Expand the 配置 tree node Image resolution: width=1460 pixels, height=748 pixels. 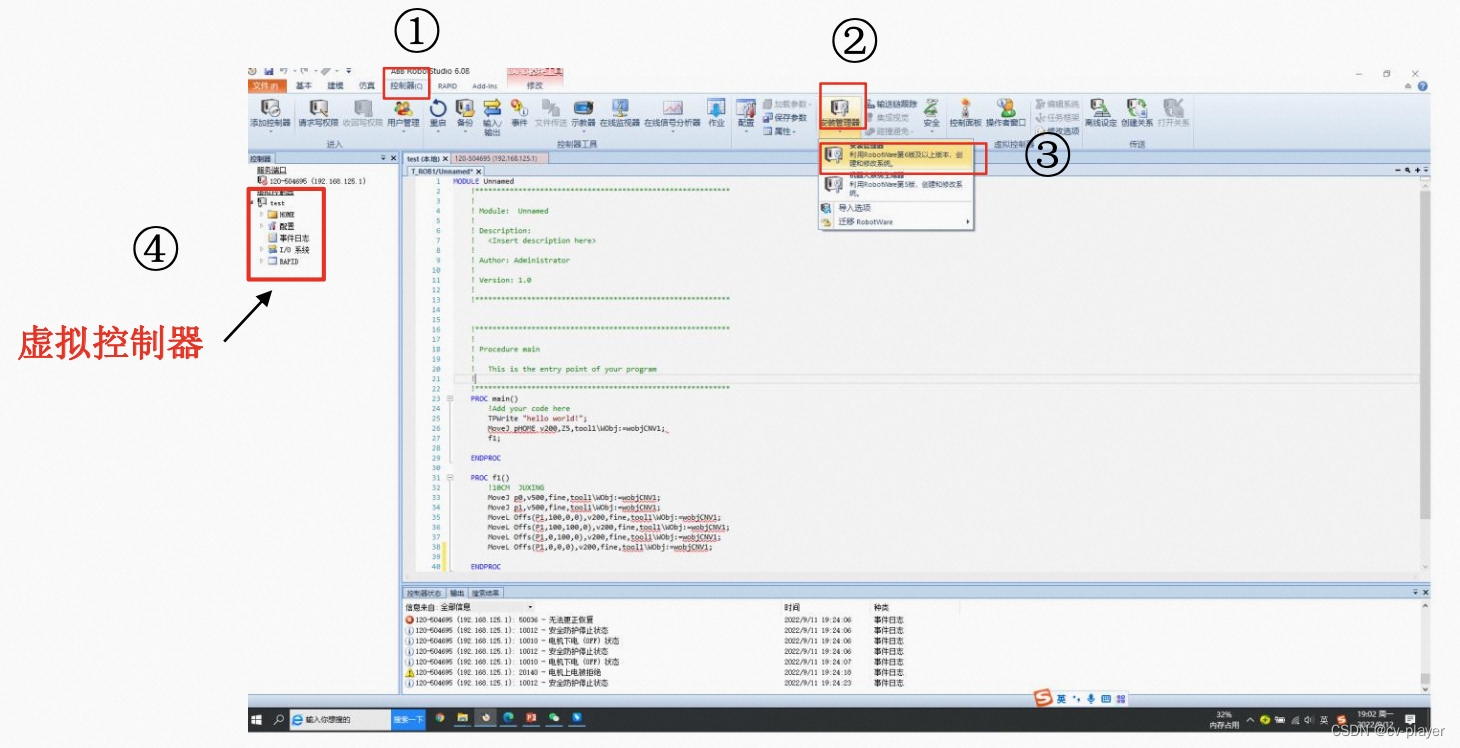262,226
